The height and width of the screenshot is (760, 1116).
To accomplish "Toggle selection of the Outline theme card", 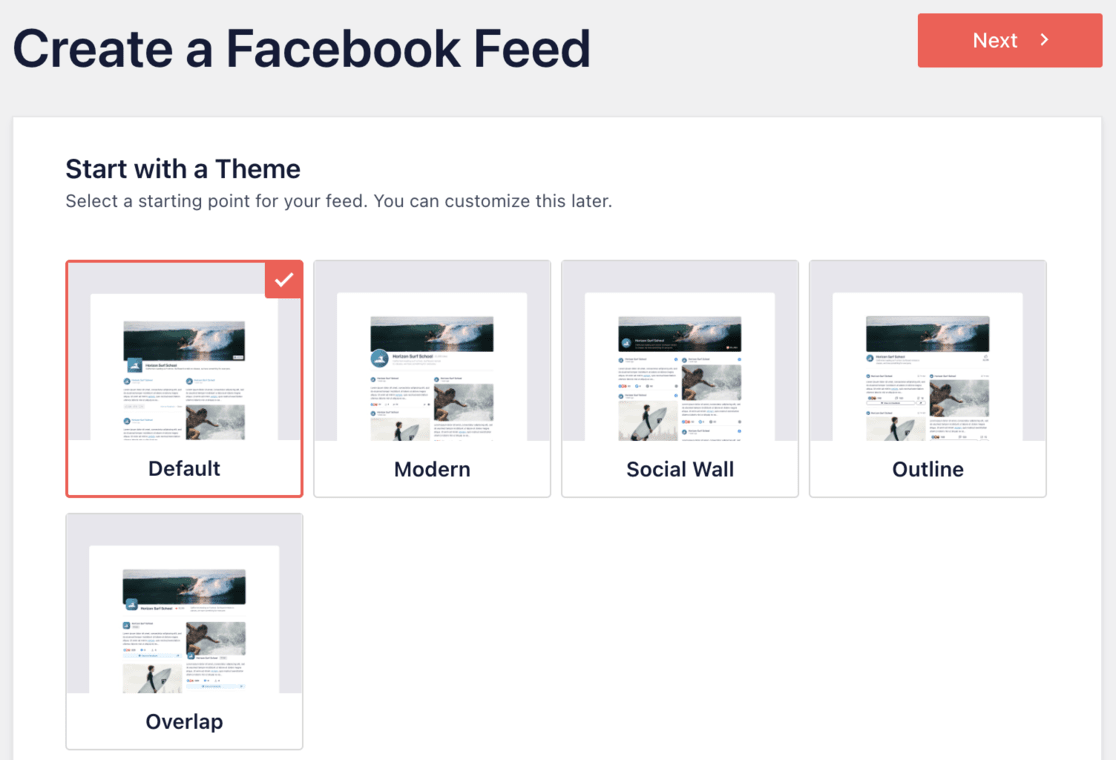I will coord(927,380).
